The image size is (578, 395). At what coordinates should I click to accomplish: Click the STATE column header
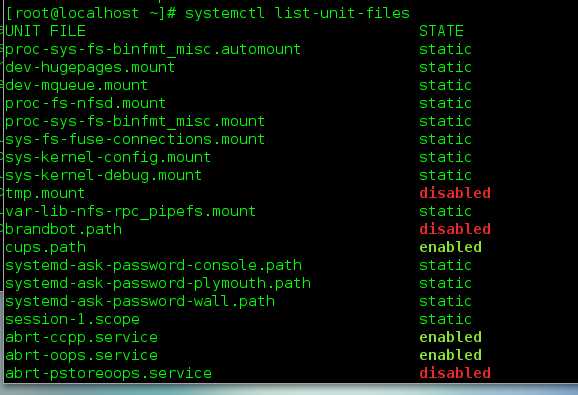click(x=441, y=31)
